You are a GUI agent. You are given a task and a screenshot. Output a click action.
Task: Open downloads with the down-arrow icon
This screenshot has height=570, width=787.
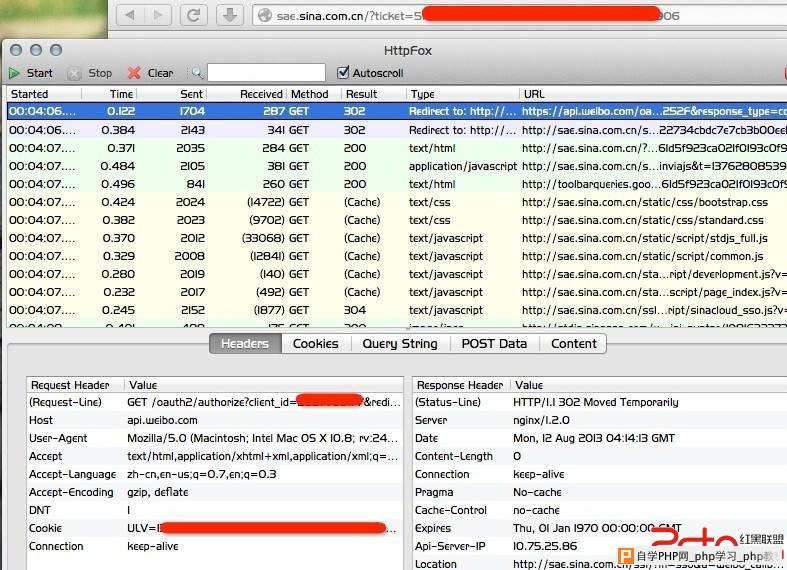click(229, 15)
